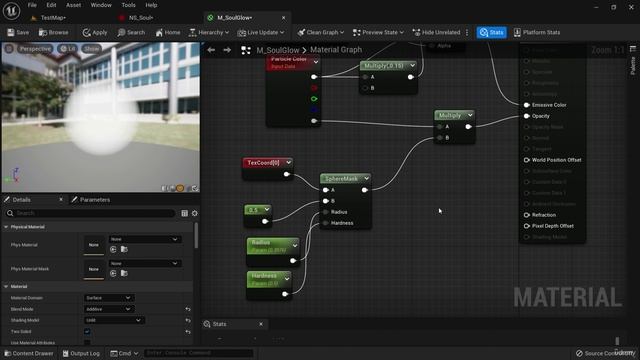Click SphereMask Radius input pin
This screenshot has width=640, height=360.
tap(326, 212)
